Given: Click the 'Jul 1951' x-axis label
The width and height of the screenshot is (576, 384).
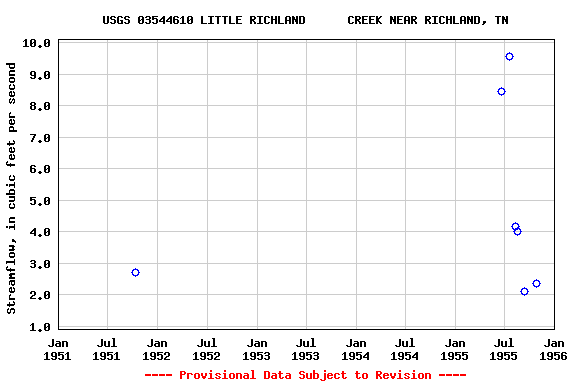Looking at the screenshot, I should [x=107, y=349].
